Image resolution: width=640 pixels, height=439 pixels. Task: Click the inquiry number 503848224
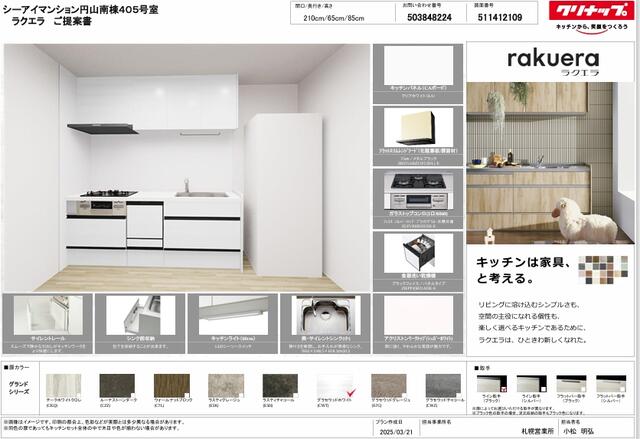click(x=429, y=18)
